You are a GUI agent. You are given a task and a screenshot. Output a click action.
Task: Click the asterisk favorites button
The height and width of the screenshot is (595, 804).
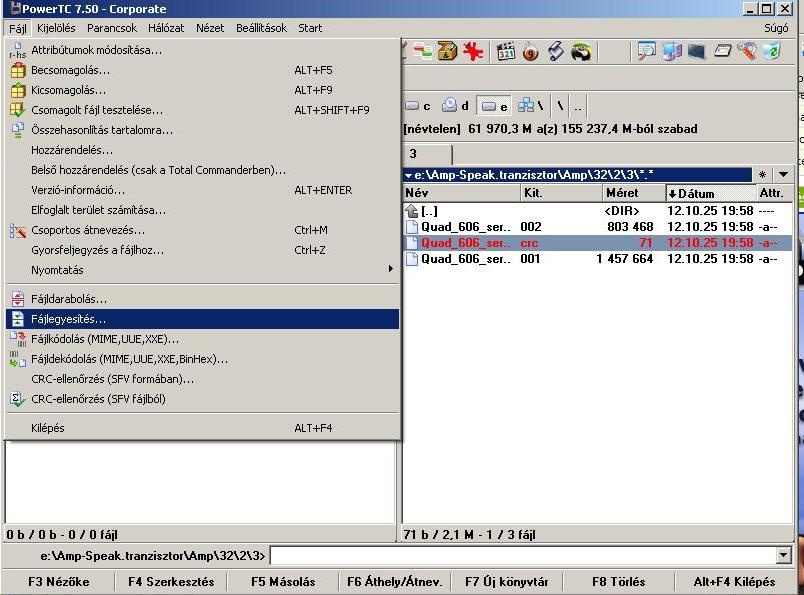click(x=762, y=175)
